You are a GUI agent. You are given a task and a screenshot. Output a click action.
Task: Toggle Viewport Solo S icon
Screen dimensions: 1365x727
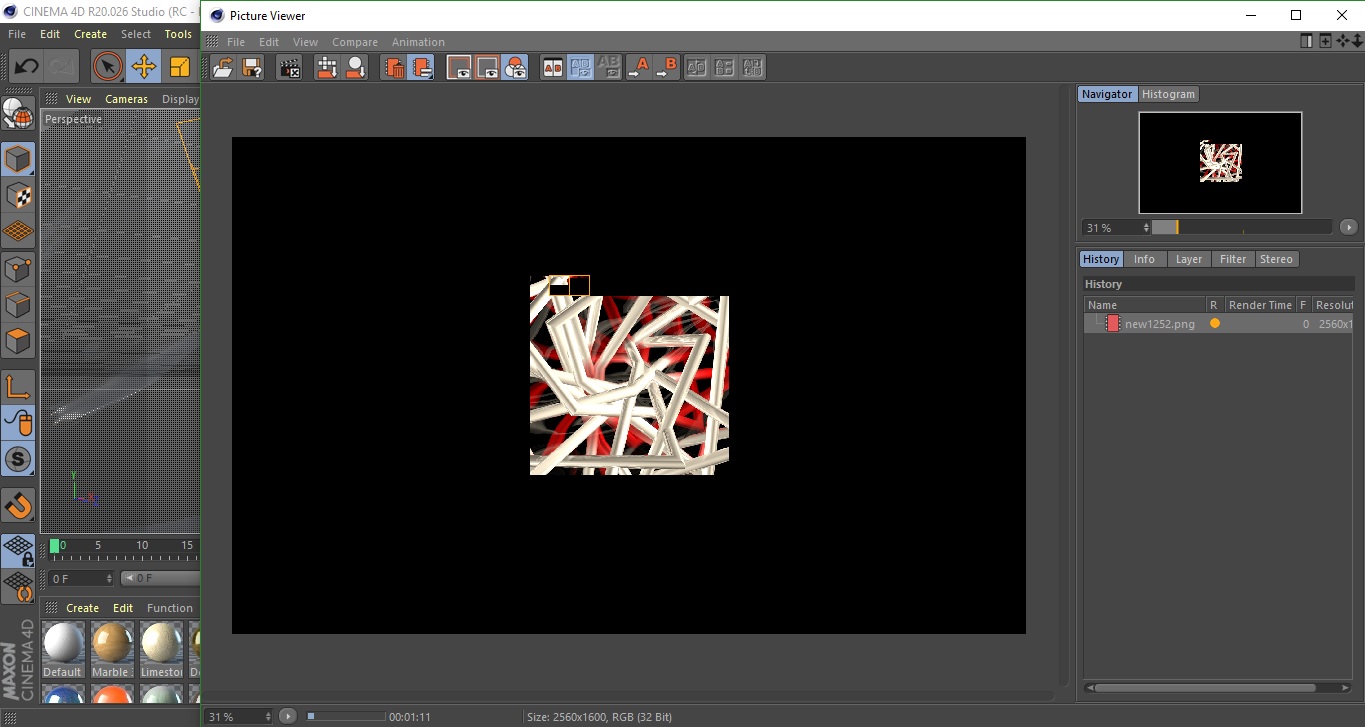click(17, 459)
